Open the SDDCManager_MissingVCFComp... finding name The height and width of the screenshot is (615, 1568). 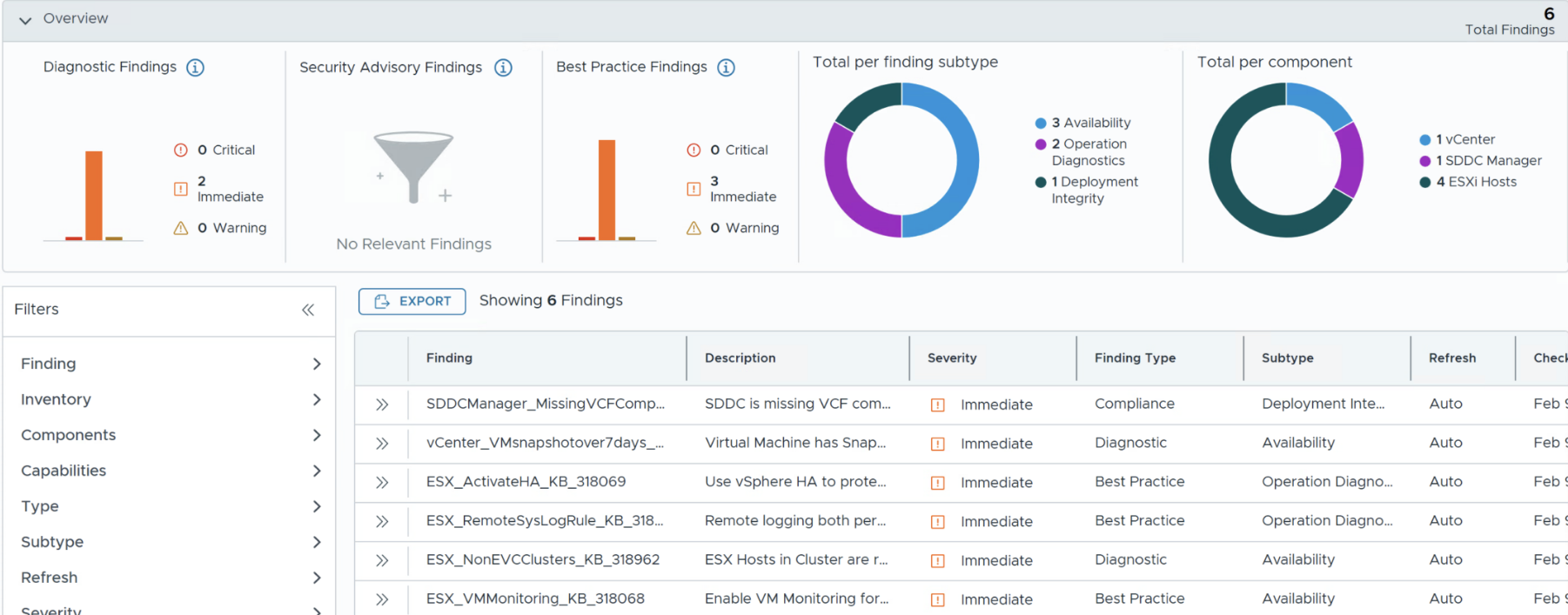tap(546, 404)
